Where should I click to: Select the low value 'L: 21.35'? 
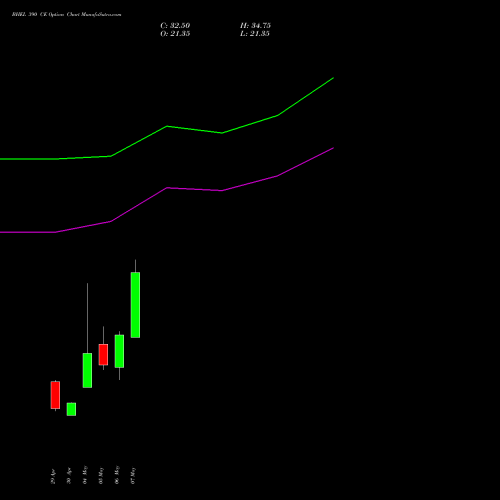tap(255, 34)
